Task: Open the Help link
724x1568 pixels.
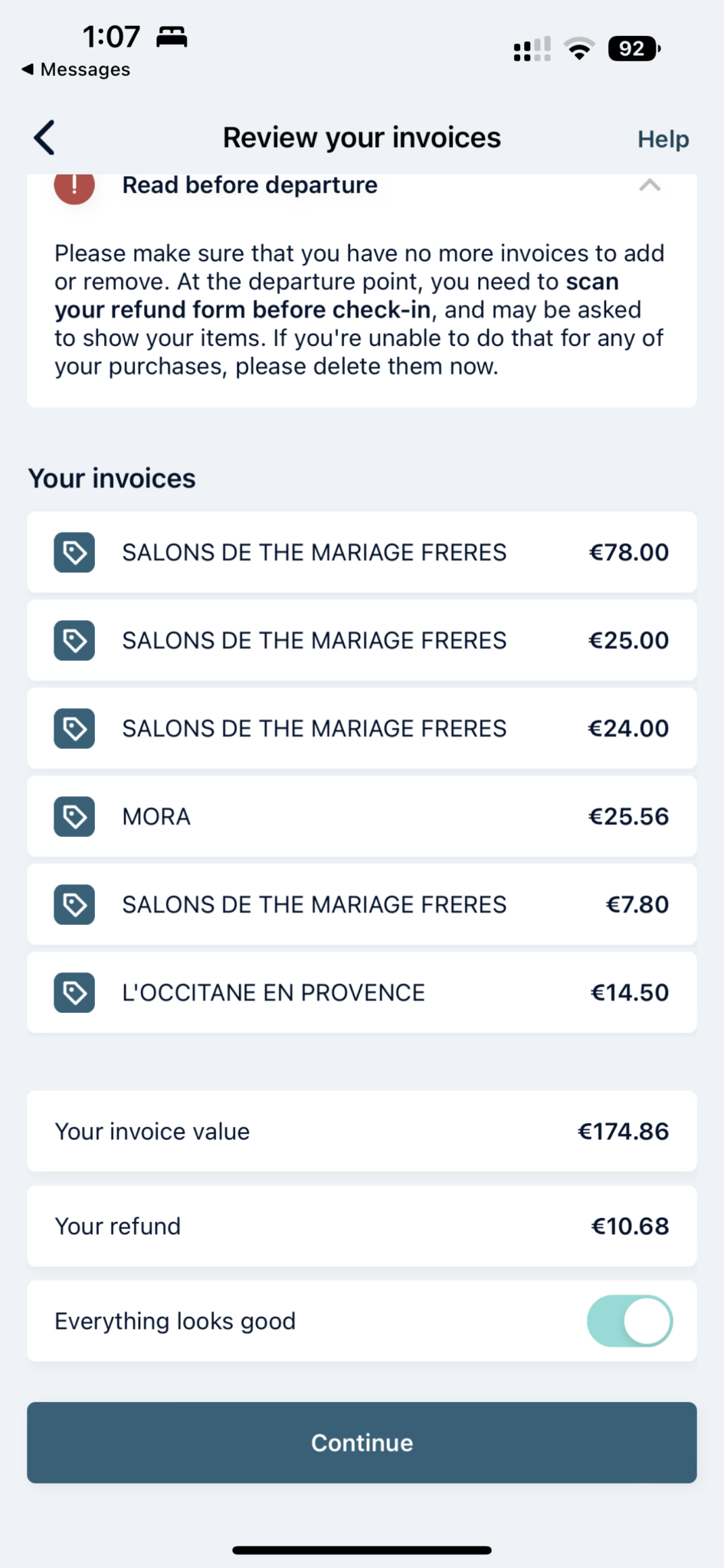Action: click(663, 139)
